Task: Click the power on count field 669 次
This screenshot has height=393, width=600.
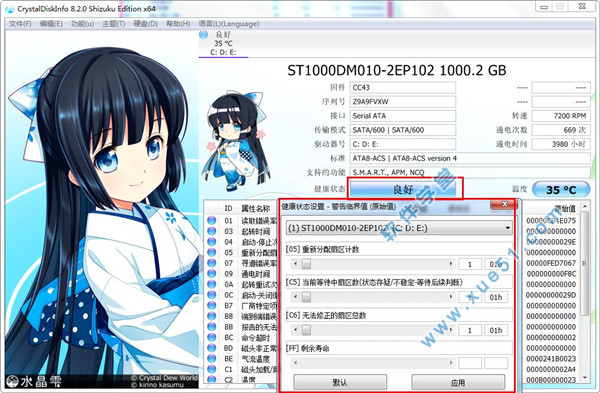Action: point(561,130)
